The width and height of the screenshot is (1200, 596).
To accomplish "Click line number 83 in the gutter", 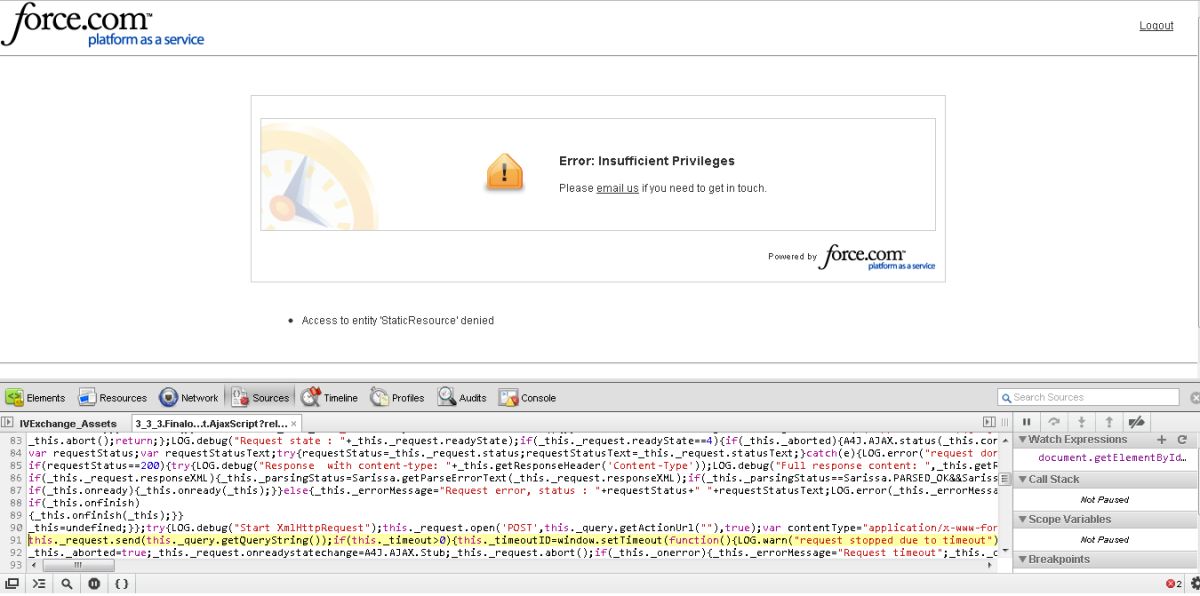I will [x=14, y=441].
